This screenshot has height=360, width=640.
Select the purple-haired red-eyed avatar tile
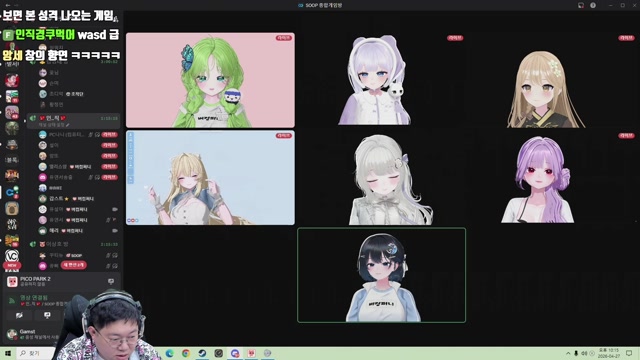tap(553, 178)
